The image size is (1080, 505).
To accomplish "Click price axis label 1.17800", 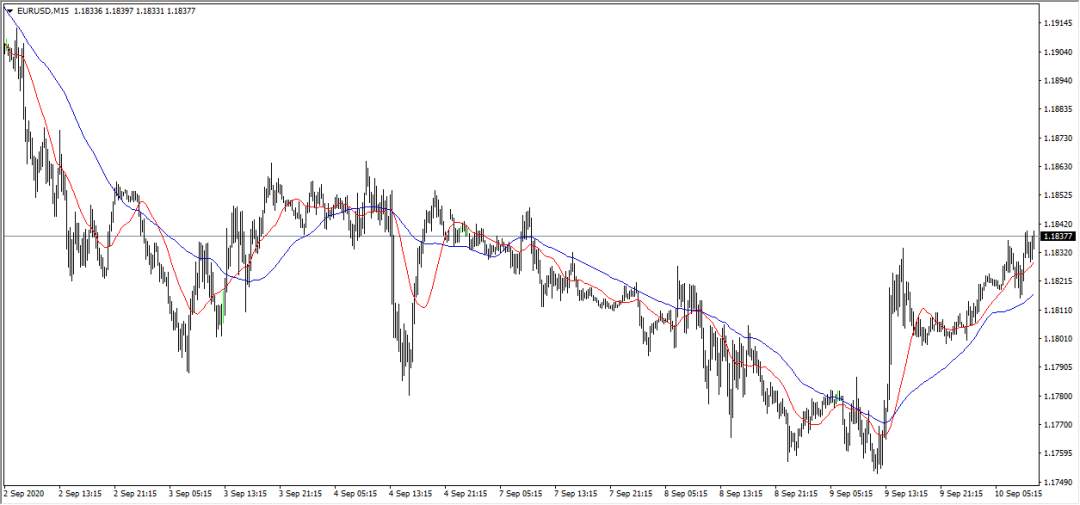I will (x=1057, y=396).
